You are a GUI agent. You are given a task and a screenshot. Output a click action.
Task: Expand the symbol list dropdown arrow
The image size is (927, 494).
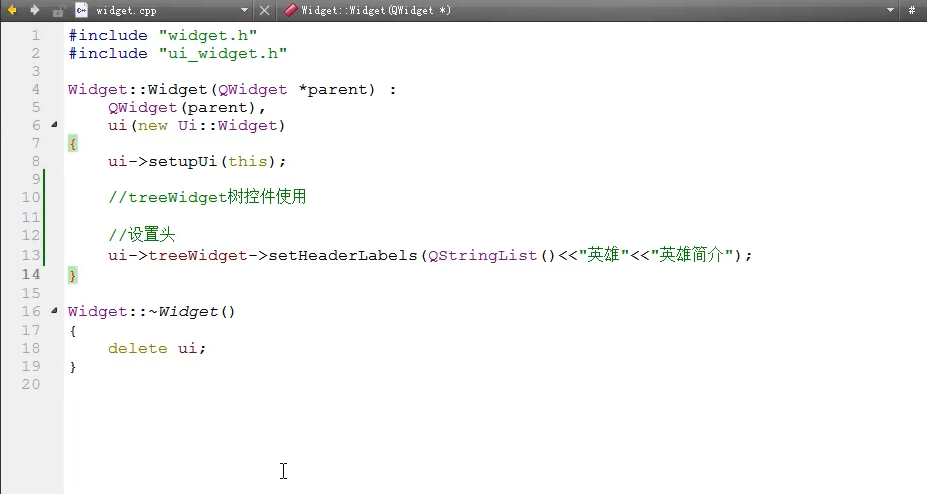(x=890, y=10)
